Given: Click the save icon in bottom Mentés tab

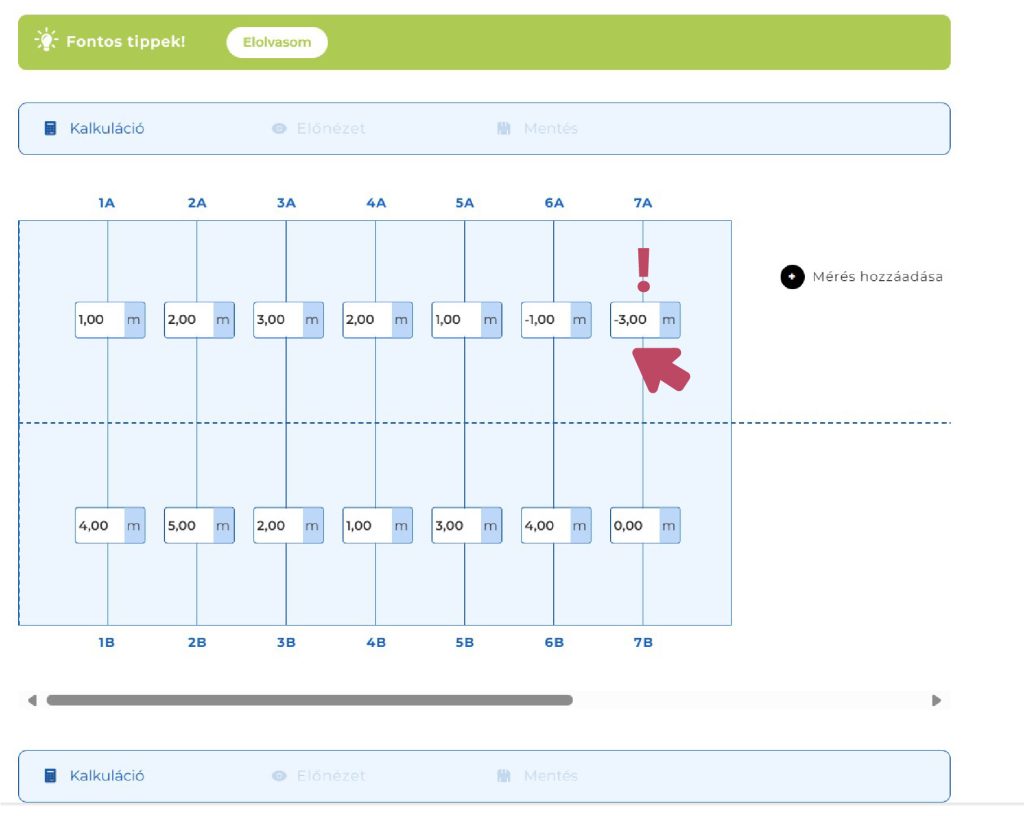Looking at the screenshot, I should (x=504, y=776).
